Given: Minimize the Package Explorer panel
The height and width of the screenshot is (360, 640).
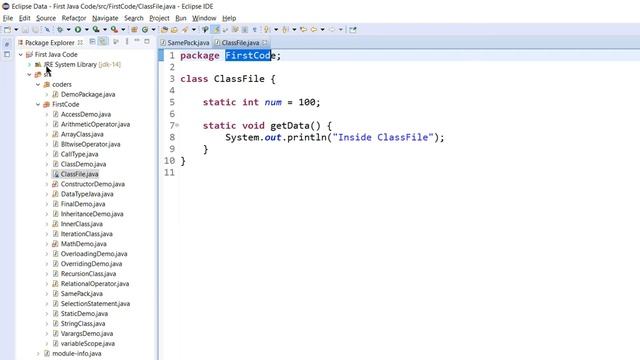Looking at the screenshot, I should coord(137,41).
